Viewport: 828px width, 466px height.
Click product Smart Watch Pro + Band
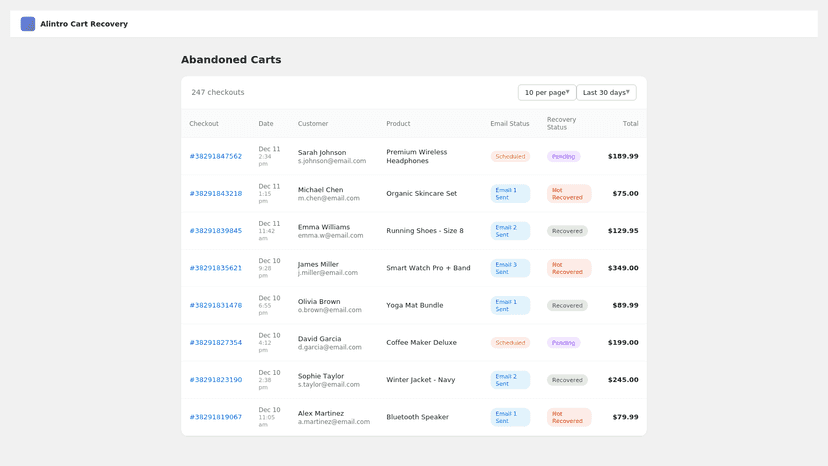428,268
